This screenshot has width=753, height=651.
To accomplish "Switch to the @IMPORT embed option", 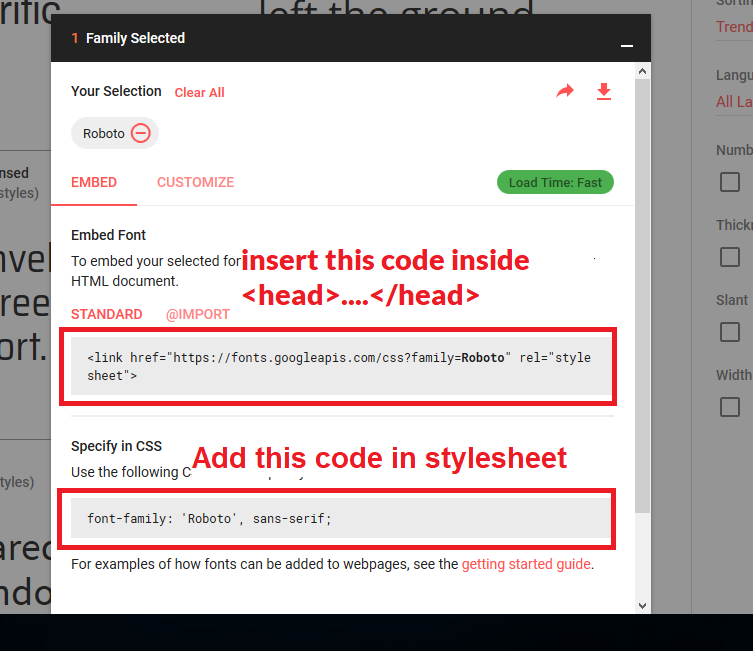I will coord(198,314).
